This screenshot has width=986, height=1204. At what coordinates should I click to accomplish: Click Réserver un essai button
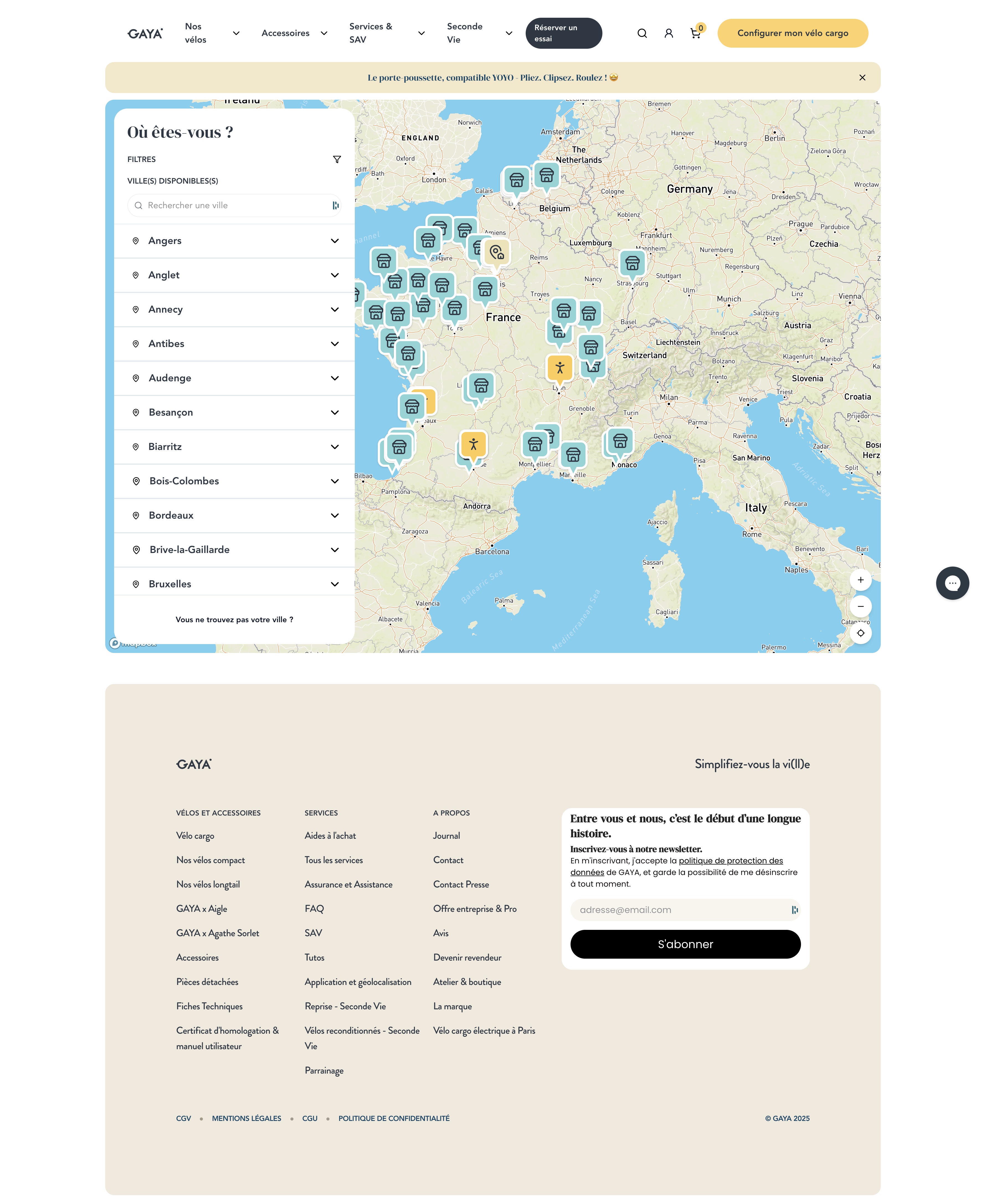pos(563,33)
